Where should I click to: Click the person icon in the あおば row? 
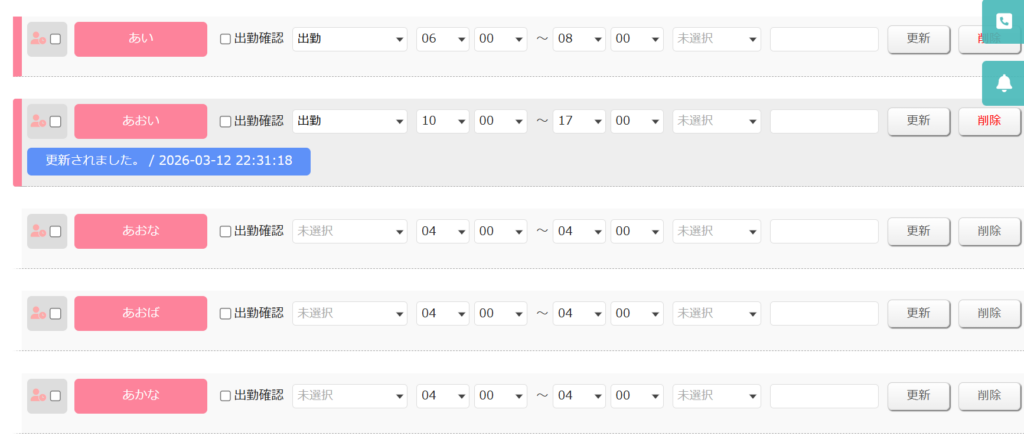click(39, 313)
